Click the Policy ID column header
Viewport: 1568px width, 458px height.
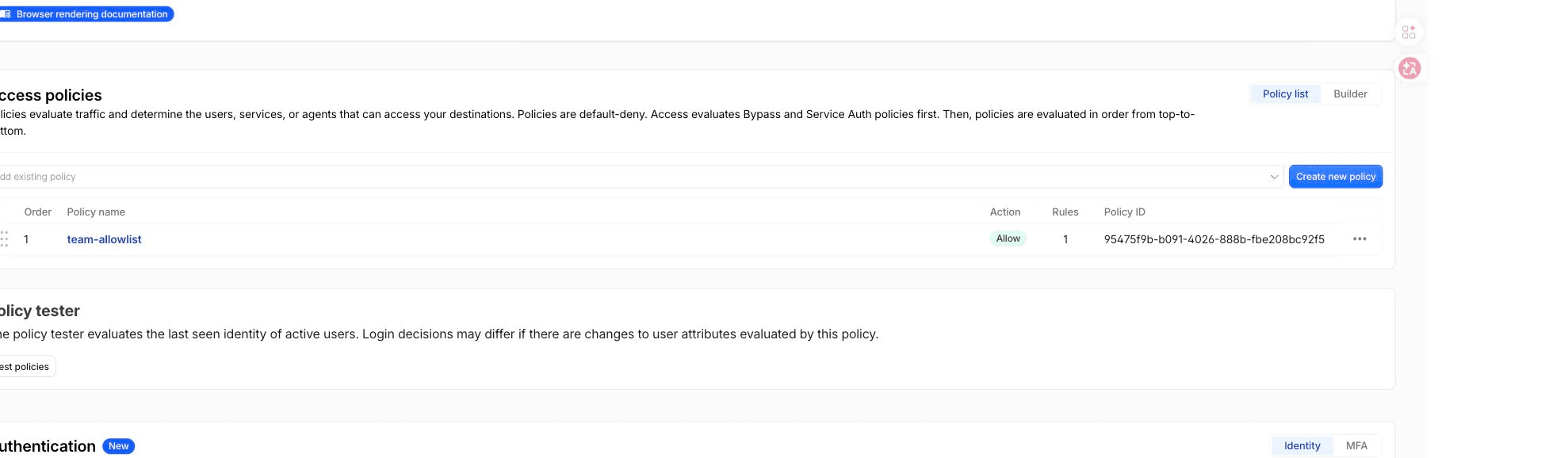click(1124, 212)
